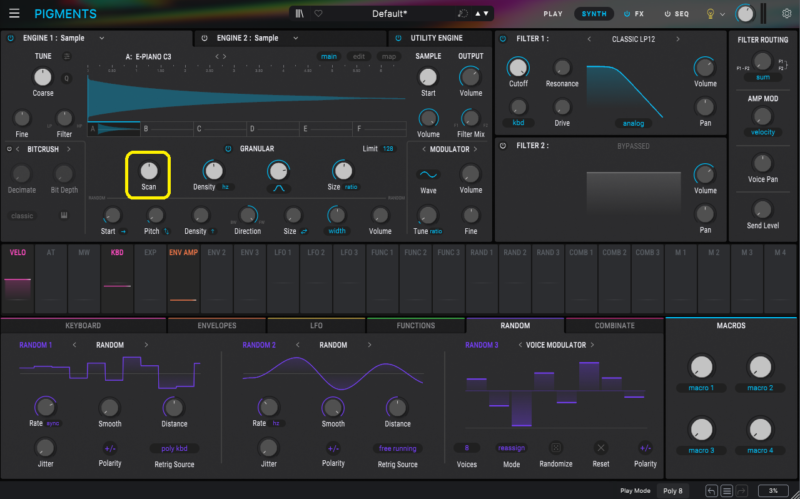Adjust the granular Scan knob
Viewport: 800px width, 499px height.
coord(148,171)
